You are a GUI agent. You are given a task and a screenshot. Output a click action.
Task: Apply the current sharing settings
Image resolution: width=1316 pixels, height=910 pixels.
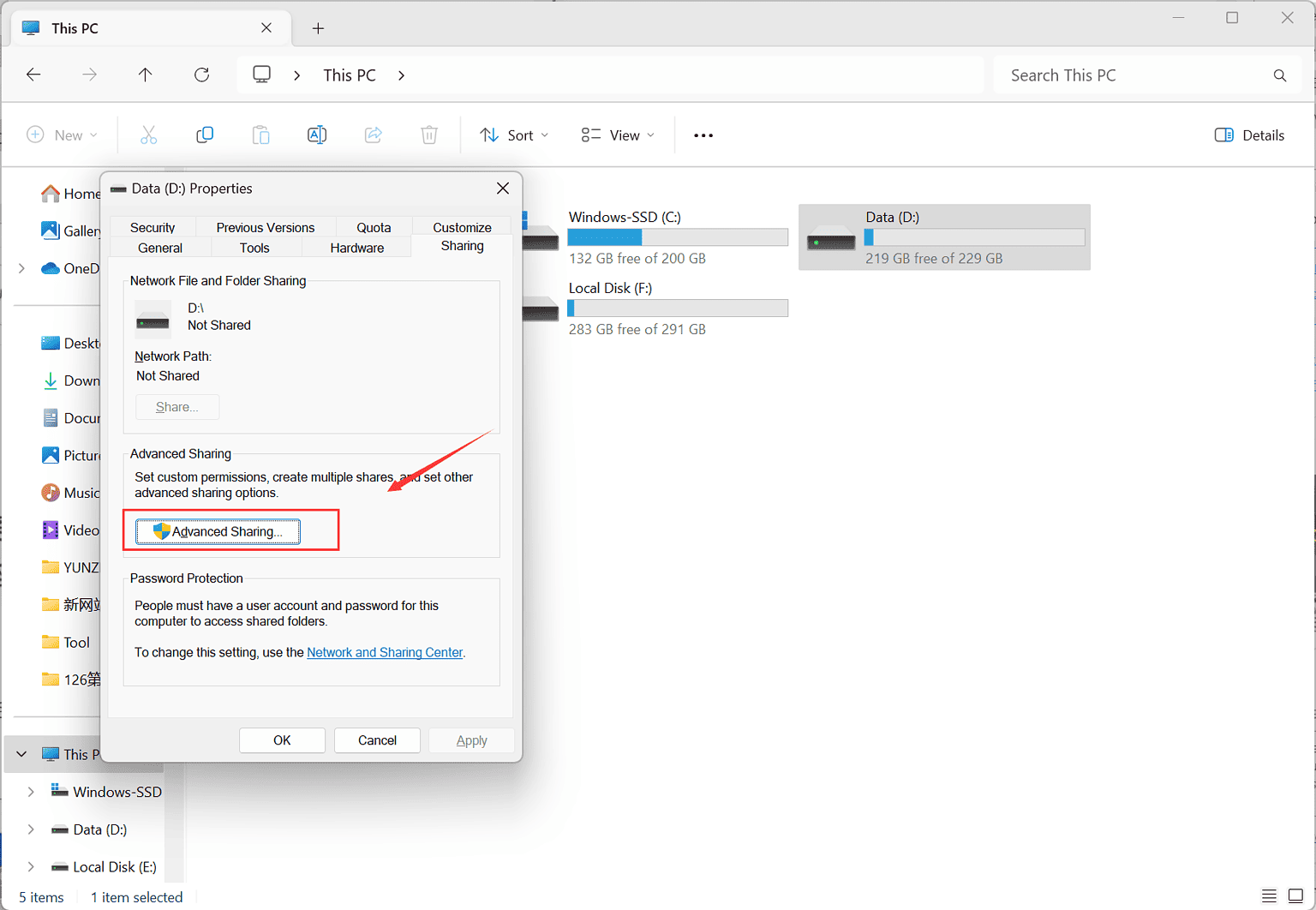(471, 740)
